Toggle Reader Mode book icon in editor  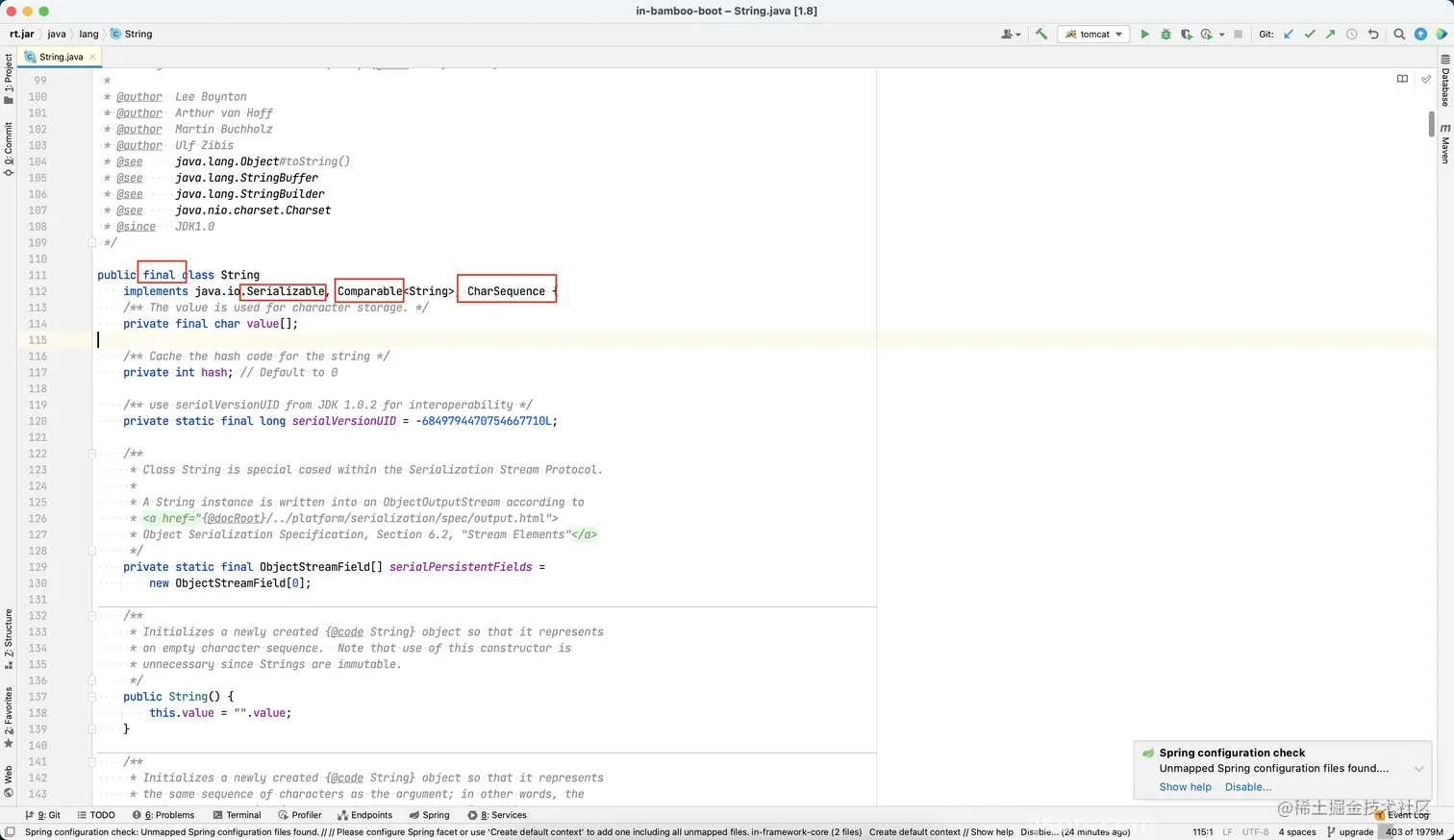[x=1402, y=79]
